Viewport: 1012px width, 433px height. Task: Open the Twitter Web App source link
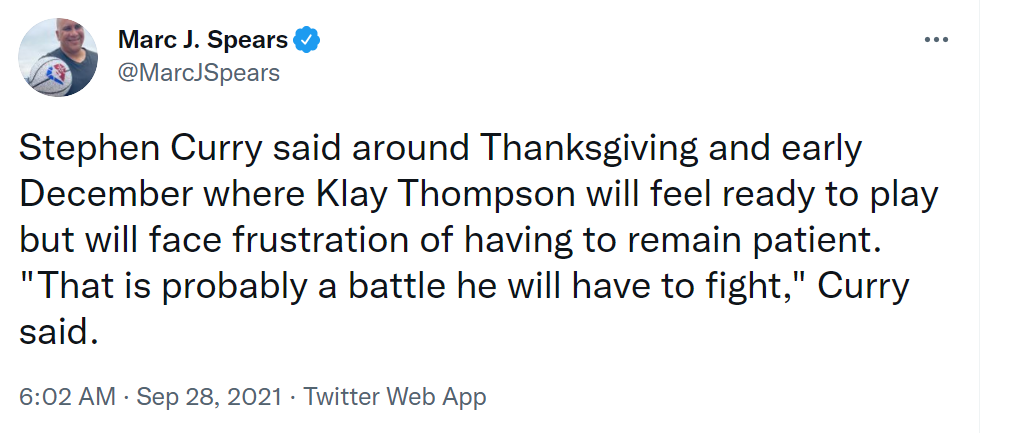coord(395,397)
